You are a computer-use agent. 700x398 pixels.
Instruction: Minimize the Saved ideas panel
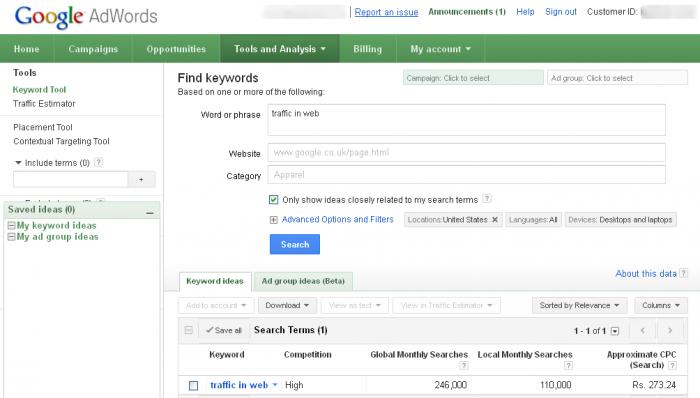150,213
